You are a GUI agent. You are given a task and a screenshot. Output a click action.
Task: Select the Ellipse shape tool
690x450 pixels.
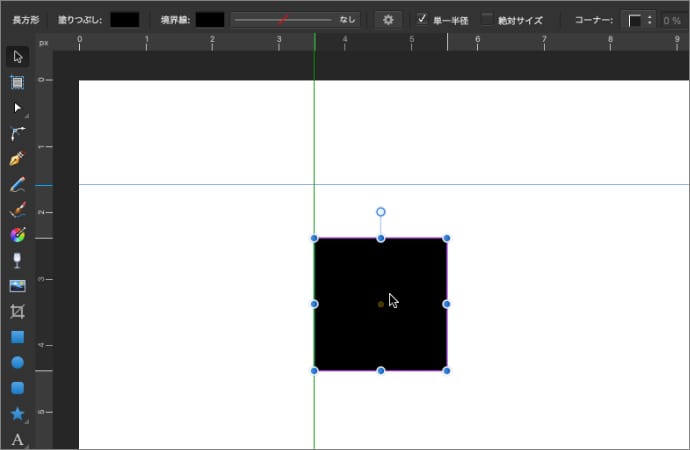17,363
